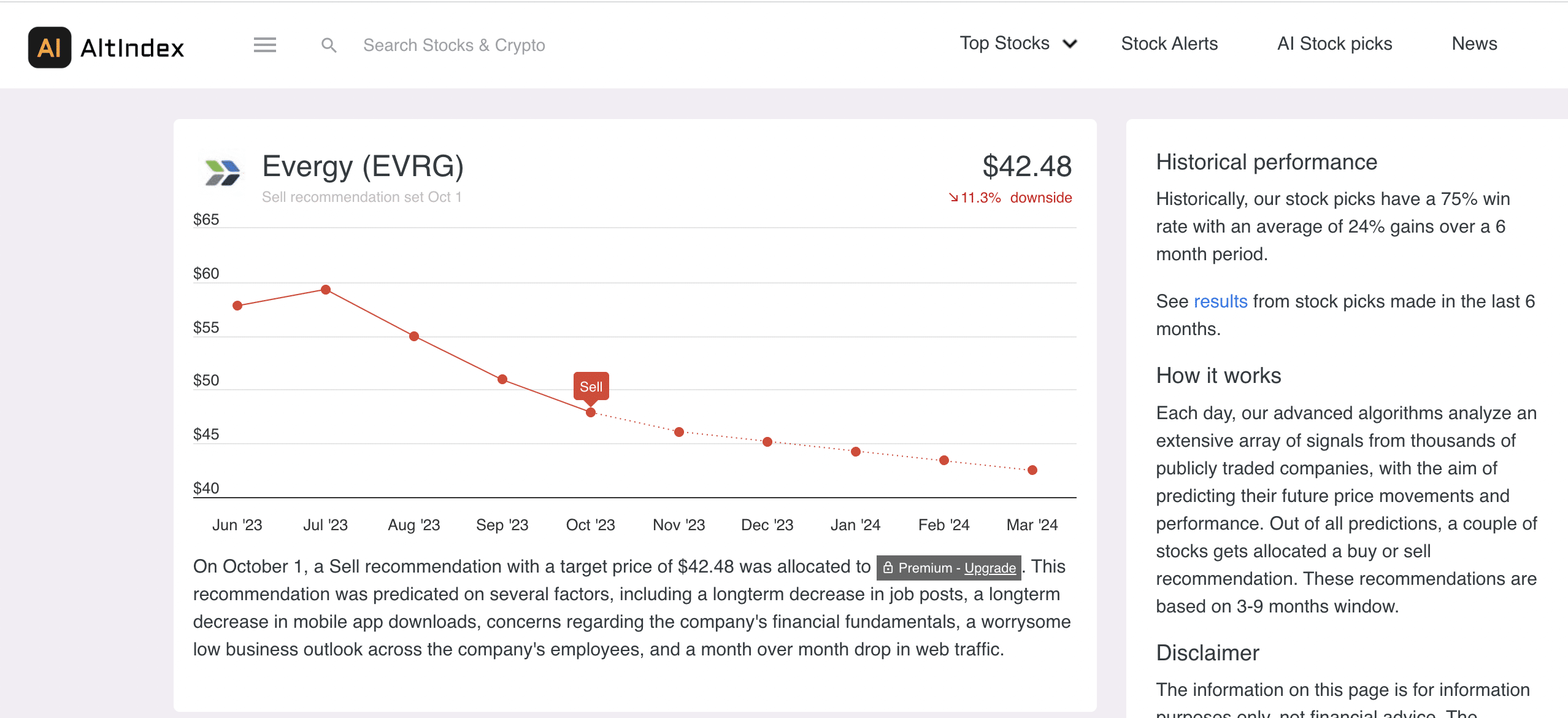Click the Historical performance heading
The image size is (1568, 718).
(1266, 162)
